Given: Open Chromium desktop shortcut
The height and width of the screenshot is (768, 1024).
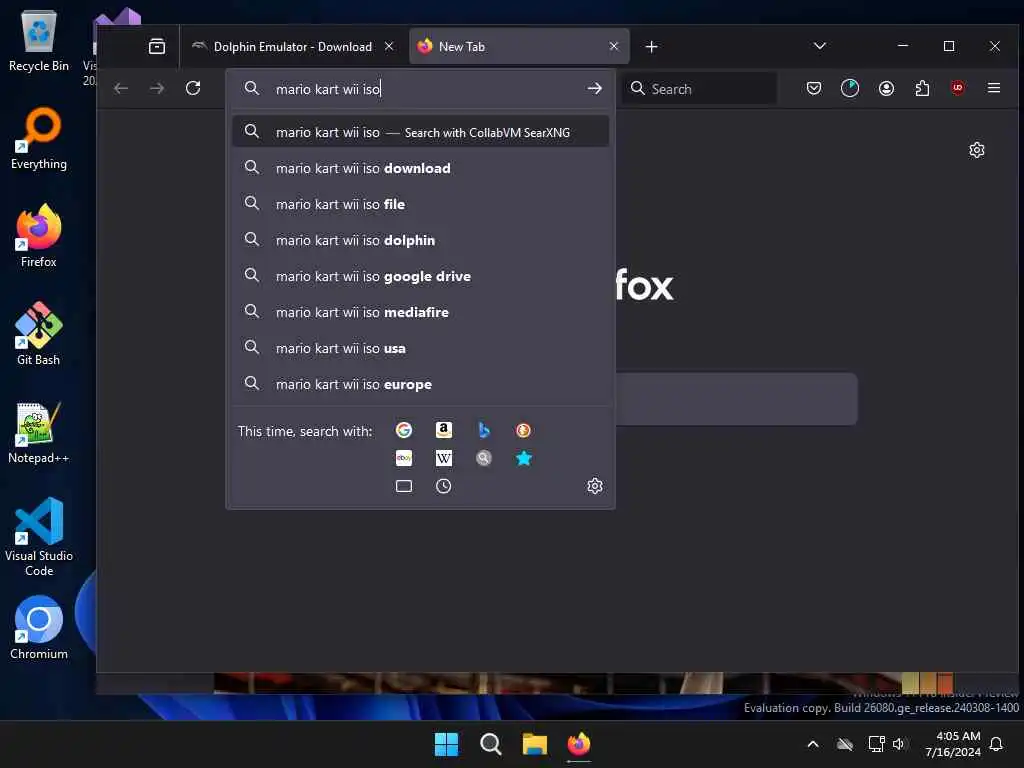Looking at the screenshot, I should (x=39, y=628).
